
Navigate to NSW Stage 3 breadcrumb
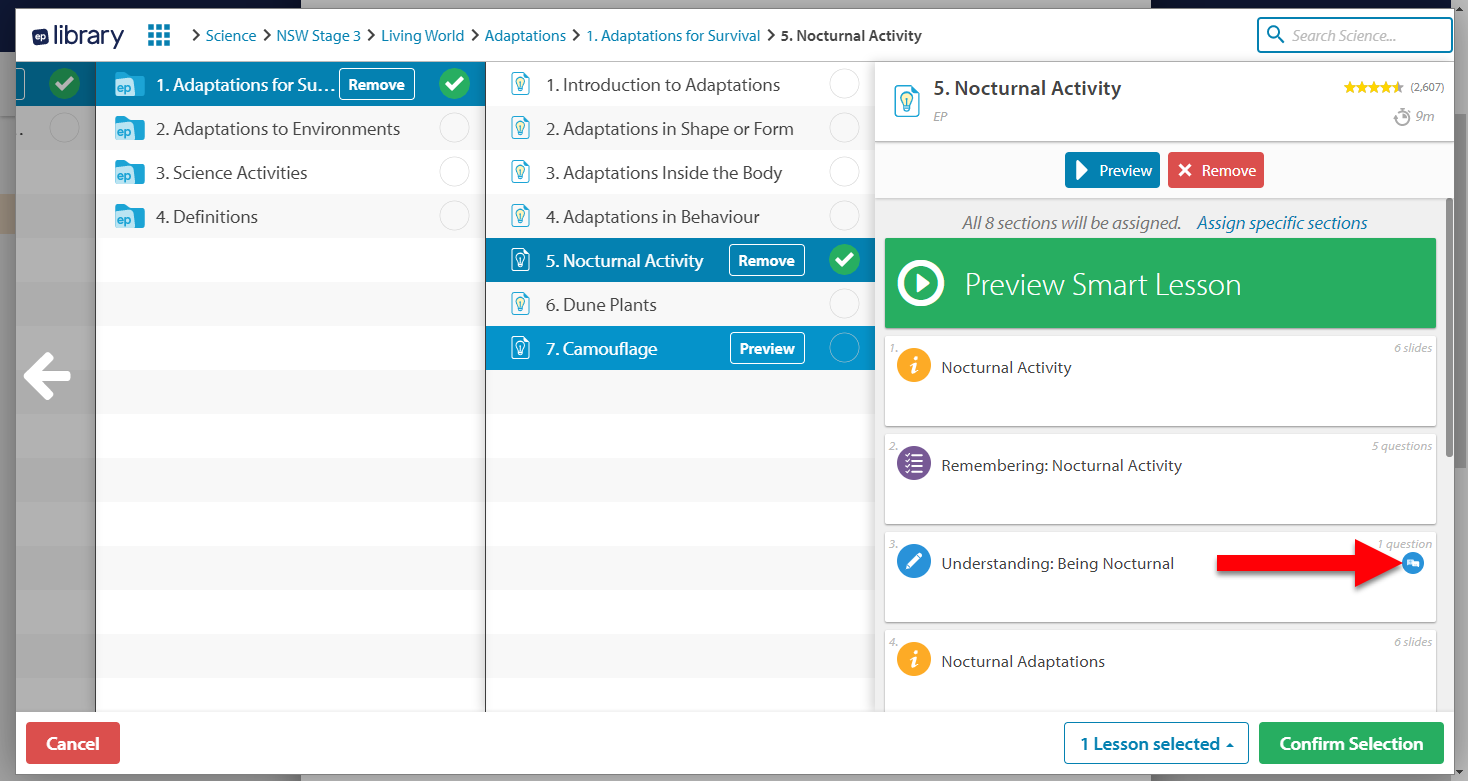(x=318, y=36)
